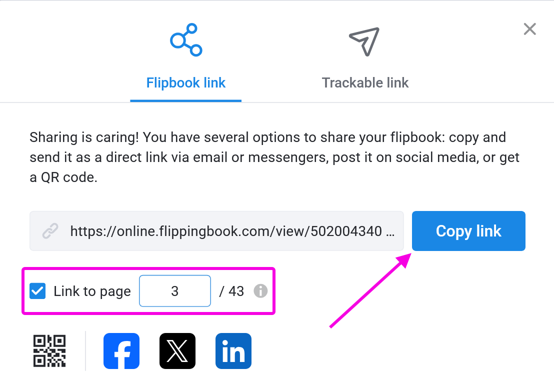Share the flipbook on Facebook
The width and height of the screenshot is (554, 389).
[x=121, y=351]
